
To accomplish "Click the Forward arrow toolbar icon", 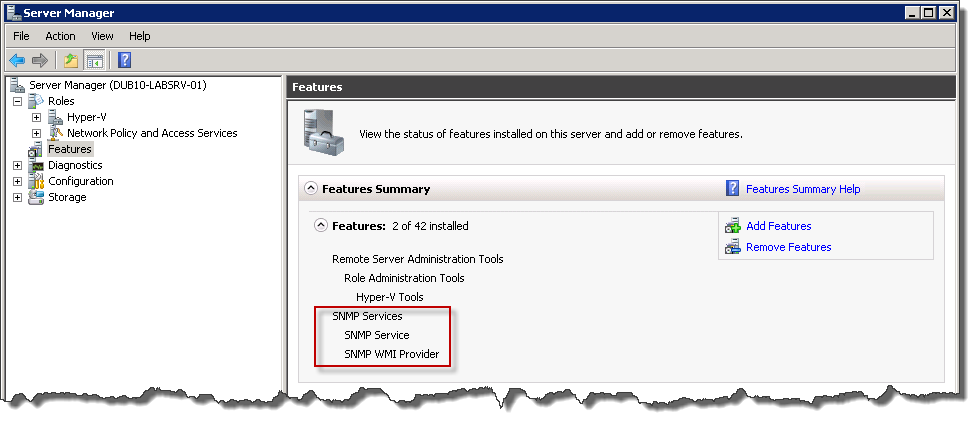I will pyautogui.click(x=39, y=60).
